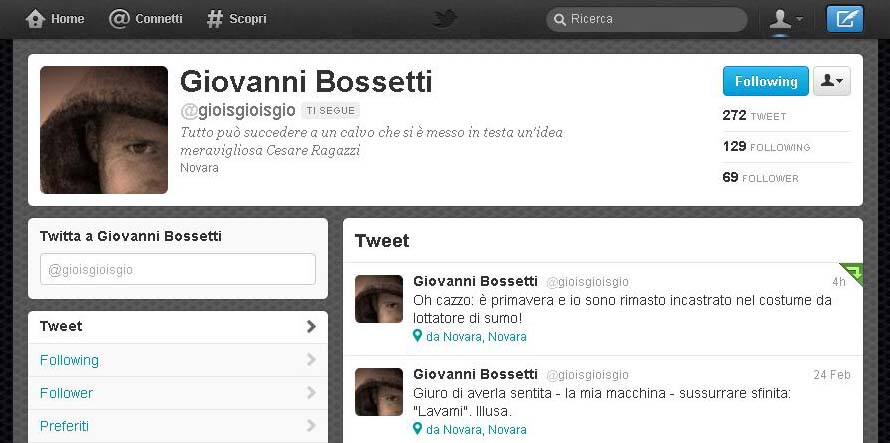Click the Twitter bird logo
The height and width of the screenshot is (443, 890).
click(445, 19)
